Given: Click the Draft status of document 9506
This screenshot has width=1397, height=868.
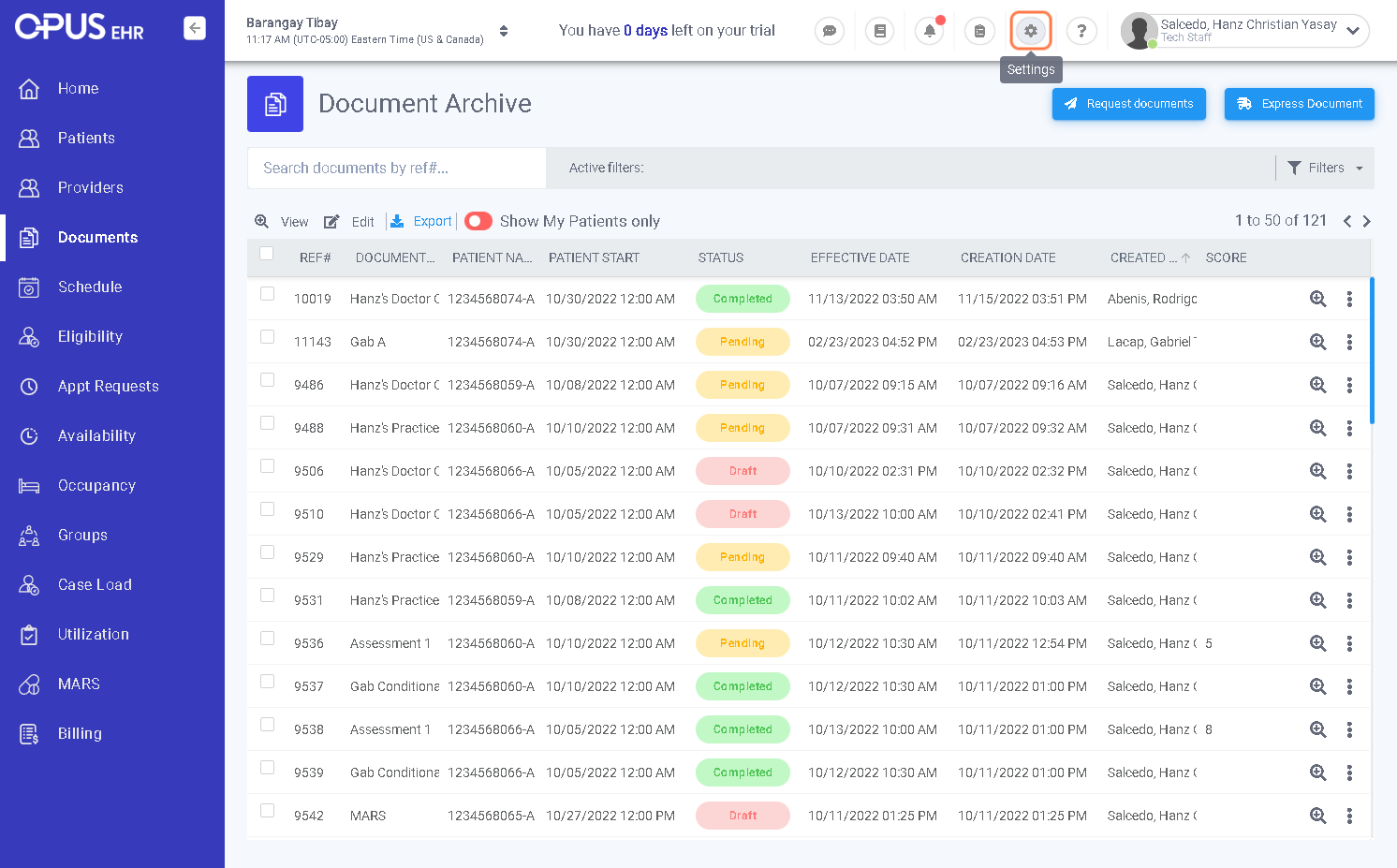Looking at the screenshot, I should coord(743,471).
